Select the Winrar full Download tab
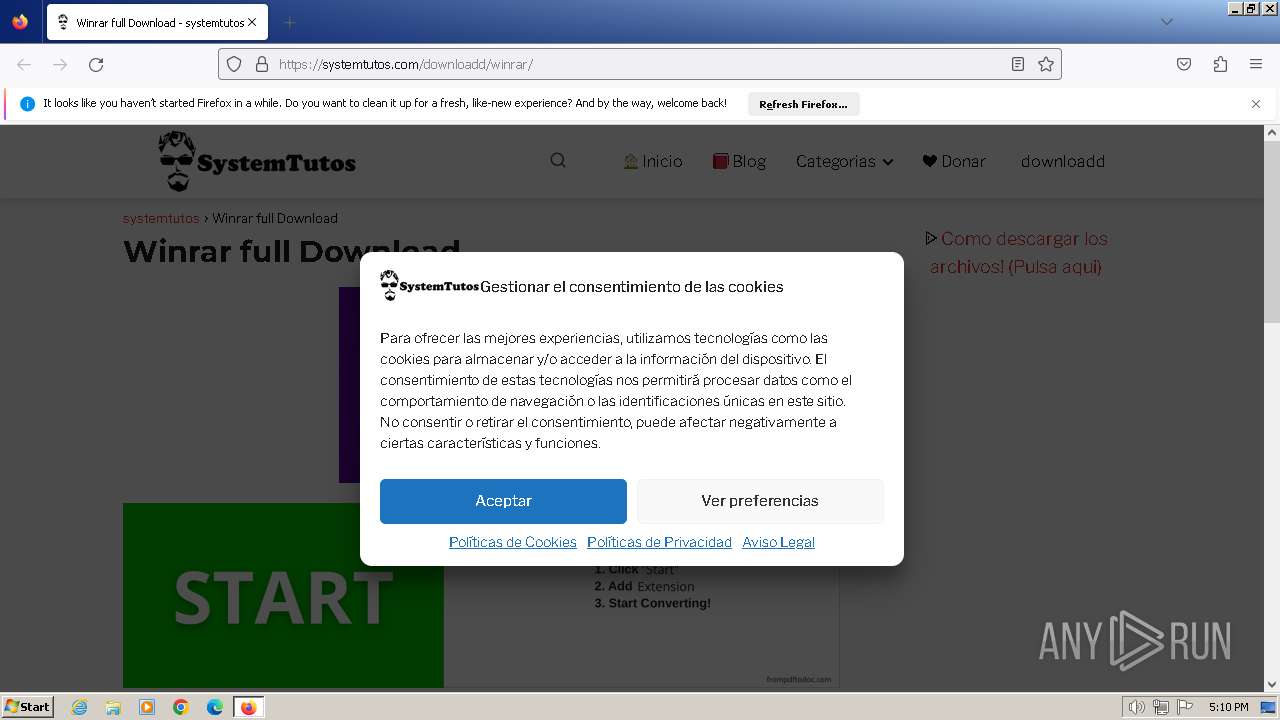Image resolution: width=1280 pixels, height=720 pixels. [x=157, y=22]
